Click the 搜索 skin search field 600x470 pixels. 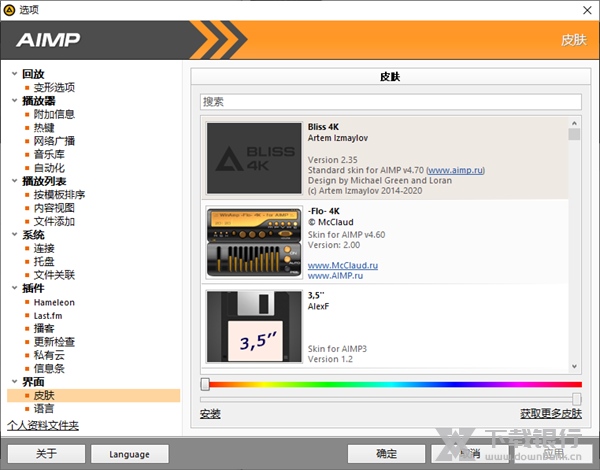[390, 101]
